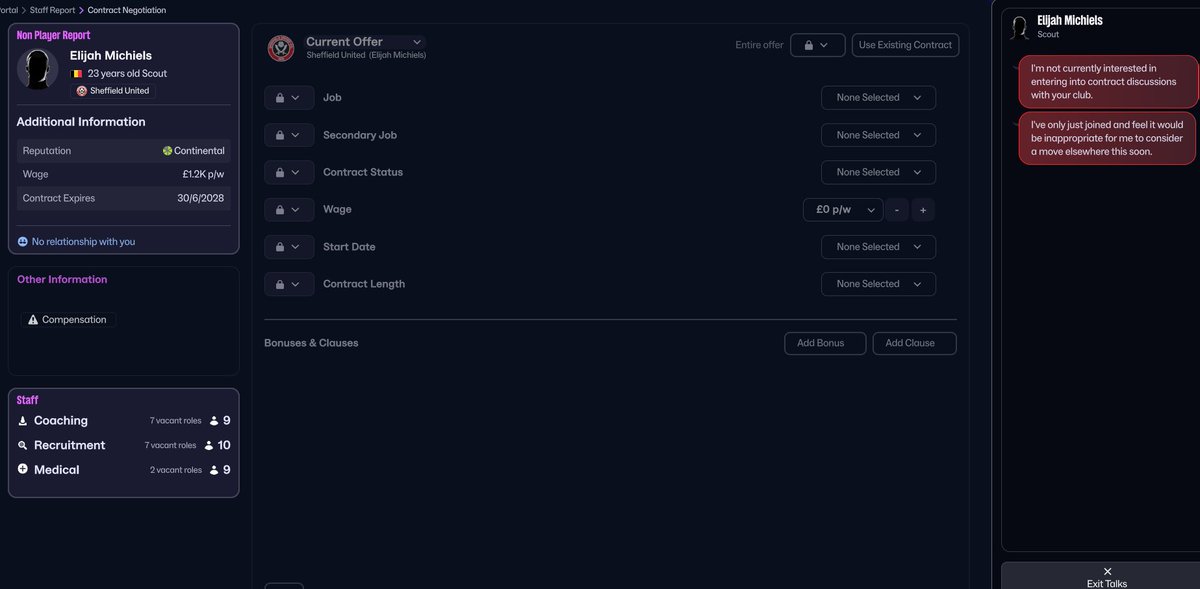Click Contract Negotiation breadcrumb
The height and width of the screenshot is (589, 1200).
click(127, 10)
